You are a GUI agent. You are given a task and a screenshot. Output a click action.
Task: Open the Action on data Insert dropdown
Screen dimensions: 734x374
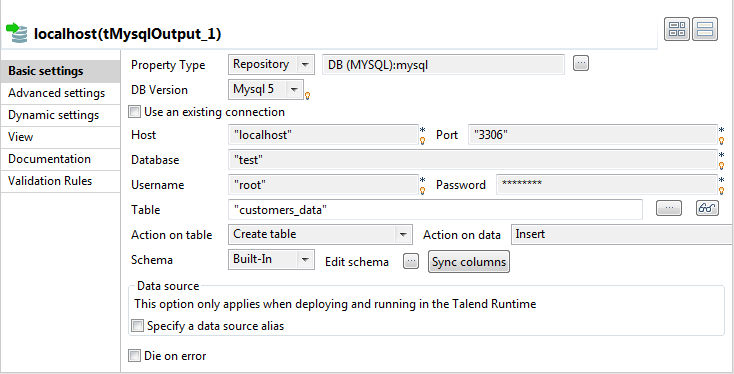point(622,235)
